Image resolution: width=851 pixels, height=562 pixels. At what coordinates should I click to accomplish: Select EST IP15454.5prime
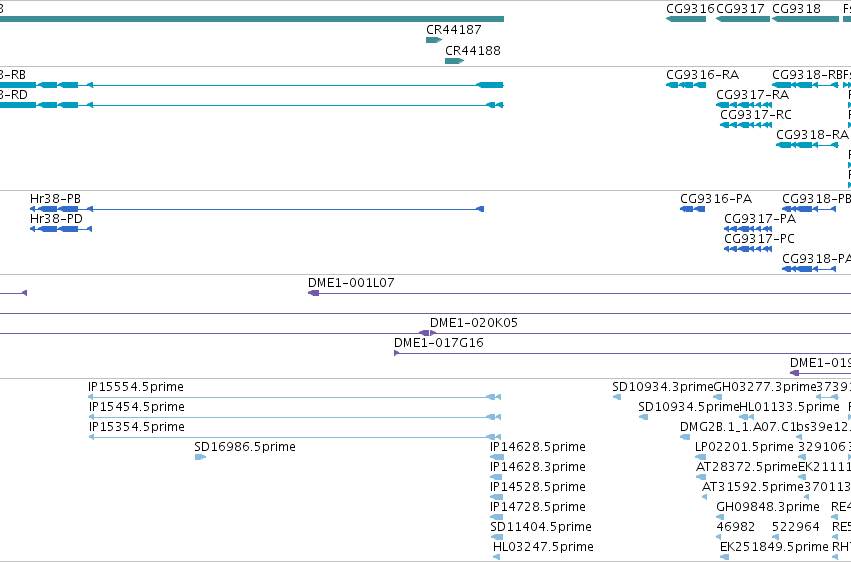[294, 417]
